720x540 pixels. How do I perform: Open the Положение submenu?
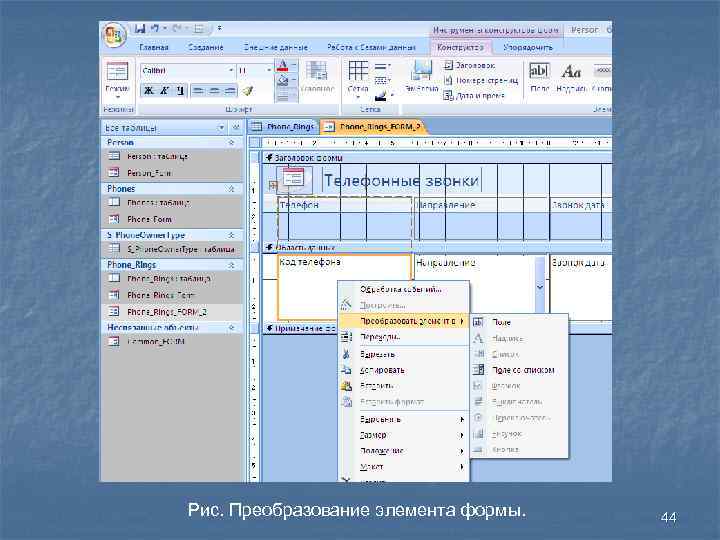[x=404, y=451]
